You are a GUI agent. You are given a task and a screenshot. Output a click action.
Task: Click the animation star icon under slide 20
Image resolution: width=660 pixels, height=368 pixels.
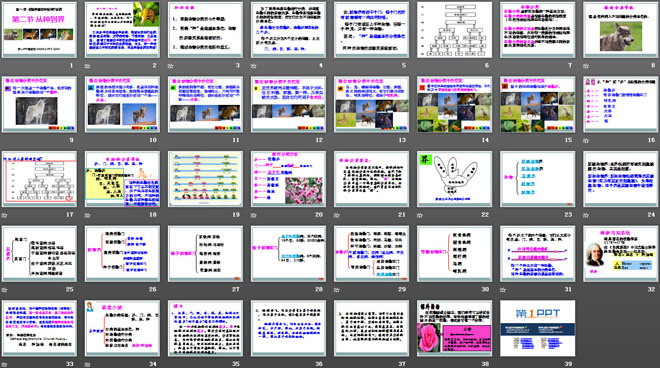point(254,215)
